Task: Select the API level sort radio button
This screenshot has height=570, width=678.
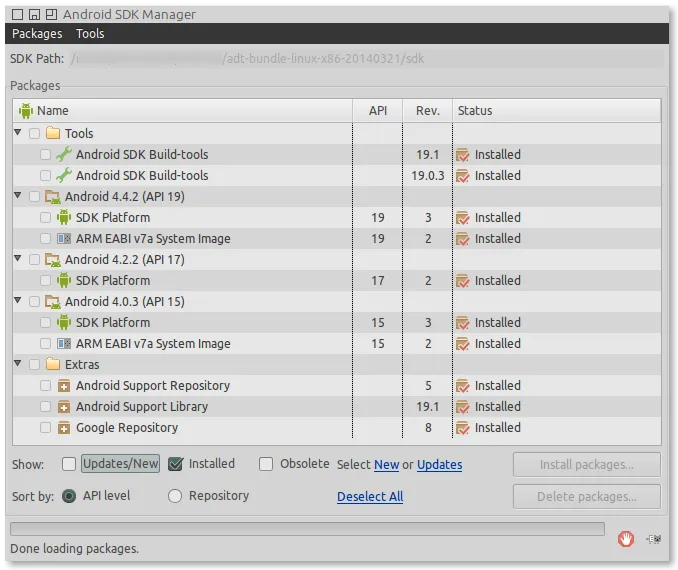Action: 69,496
